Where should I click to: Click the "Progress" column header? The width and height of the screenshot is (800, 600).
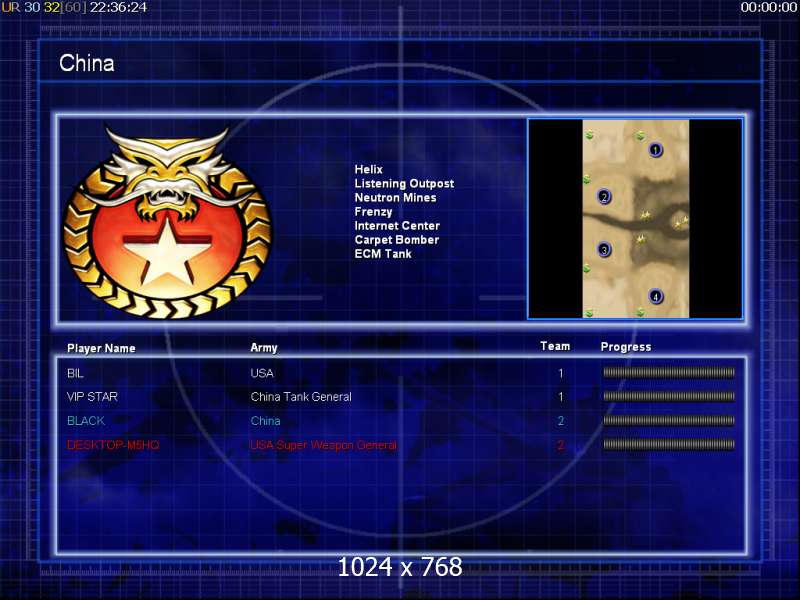click(x=626, y=347)
